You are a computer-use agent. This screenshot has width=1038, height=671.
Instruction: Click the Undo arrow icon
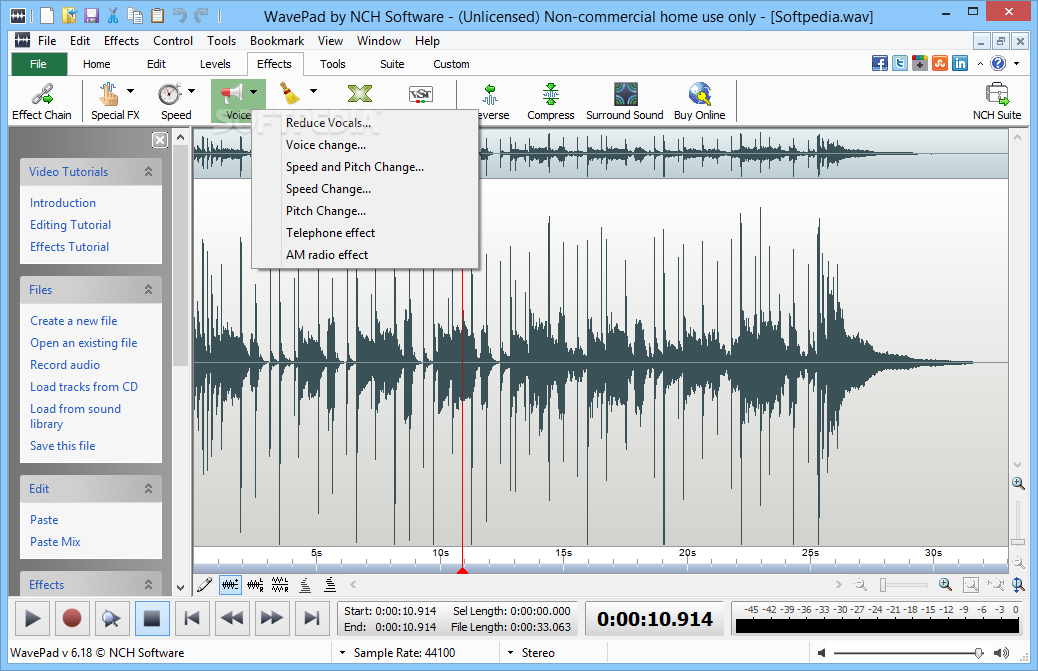click(x=179, y=15)
